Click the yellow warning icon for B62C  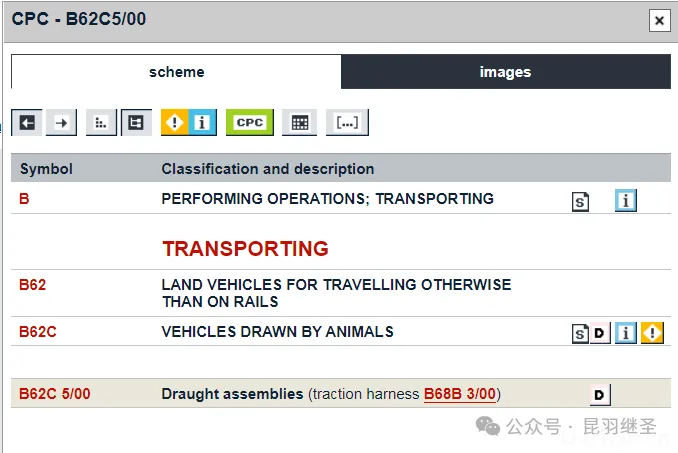pyautogui.click(x=652, y=333)
